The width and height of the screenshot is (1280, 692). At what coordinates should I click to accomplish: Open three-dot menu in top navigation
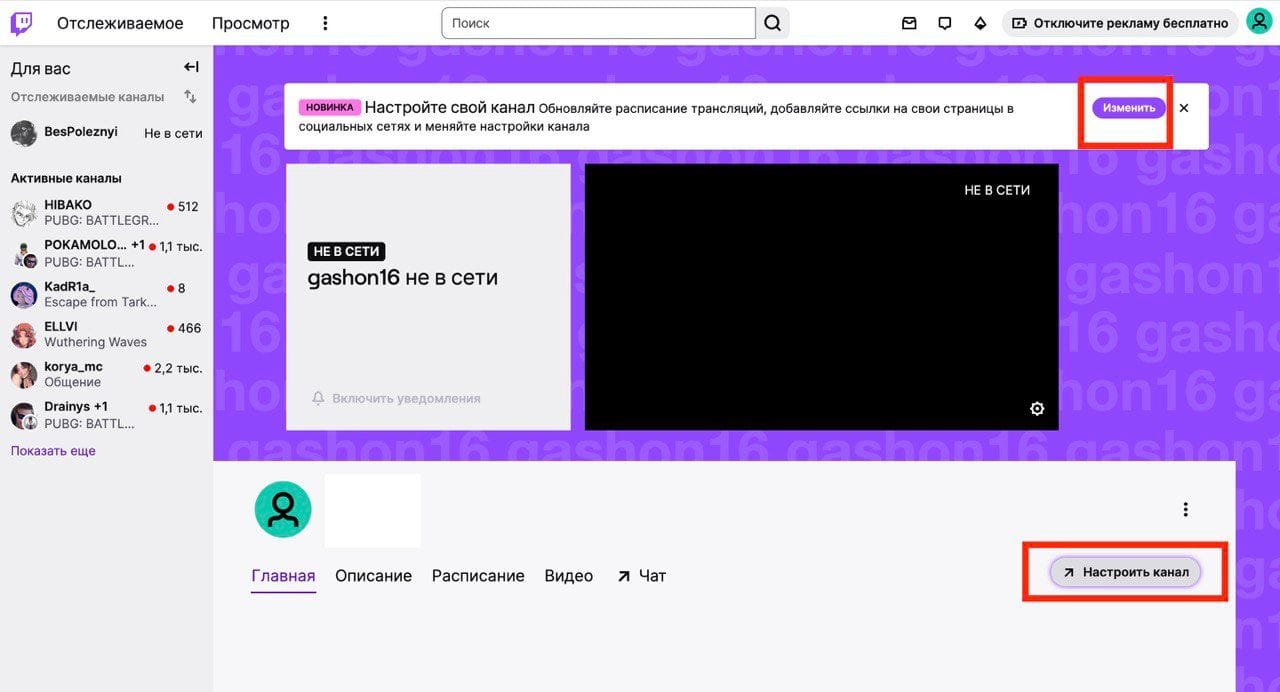click(x=325, y=23)
